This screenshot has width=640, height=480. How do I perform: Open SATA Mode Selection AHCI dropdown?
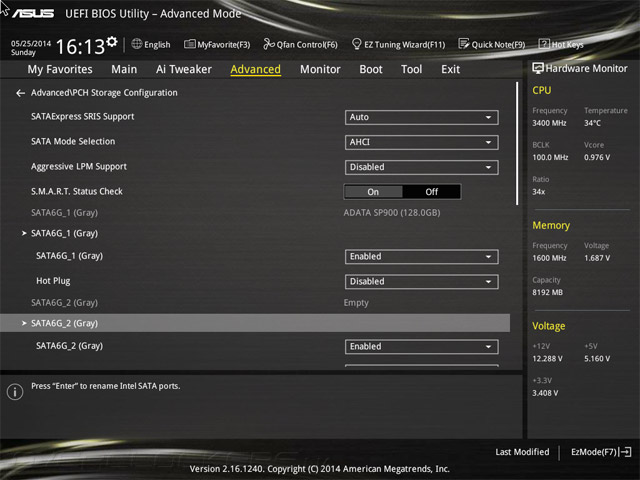[x=422, y=142]
